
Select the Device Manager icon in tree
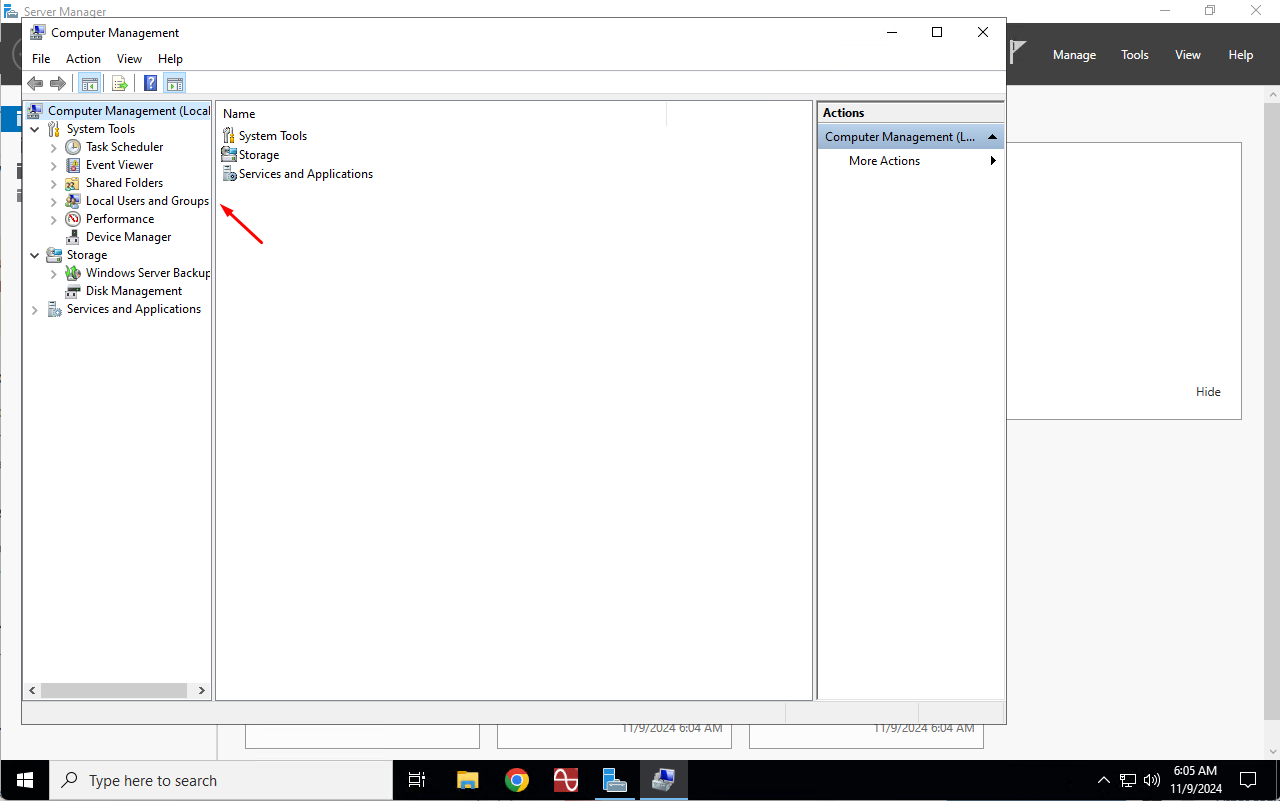pyautogui.click(x=73, y=237)
